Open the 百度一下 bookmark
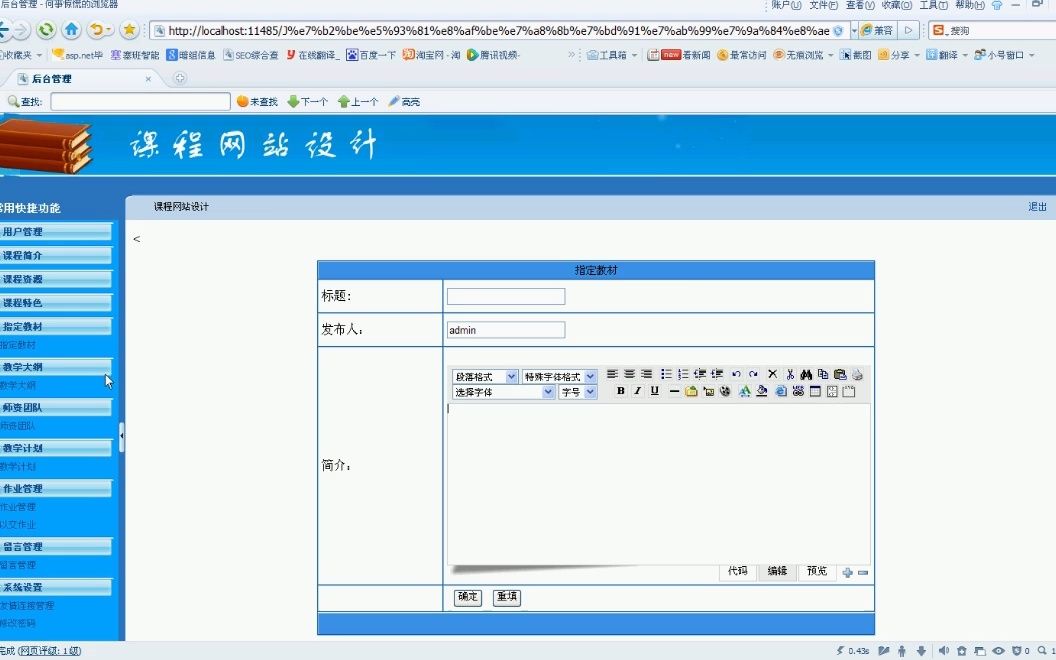1056x660 pixels. point(371,55)
